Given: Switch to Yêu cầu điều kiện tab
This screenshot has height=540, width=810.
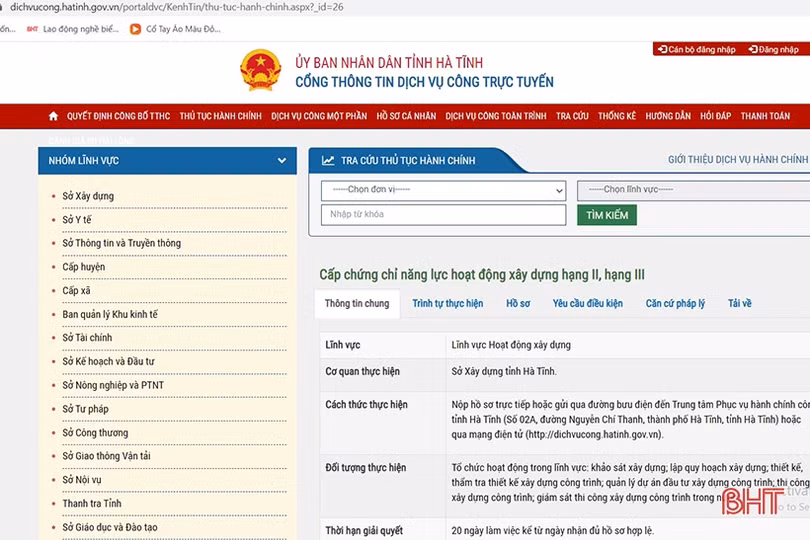Looking at the screenshot, I should tap(588, 304).
